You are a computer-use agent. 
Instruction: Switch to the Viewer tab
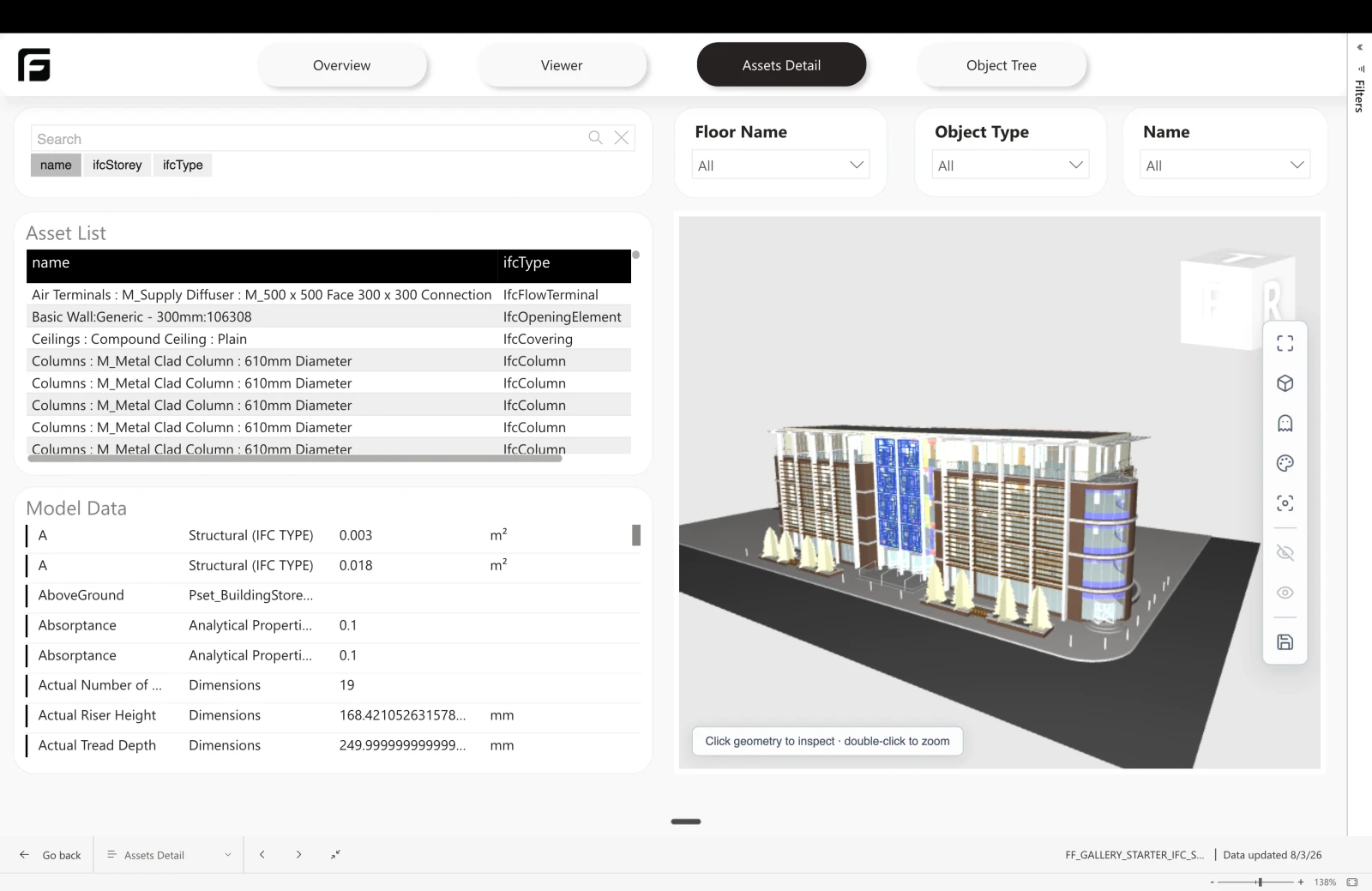coord(562,65)
